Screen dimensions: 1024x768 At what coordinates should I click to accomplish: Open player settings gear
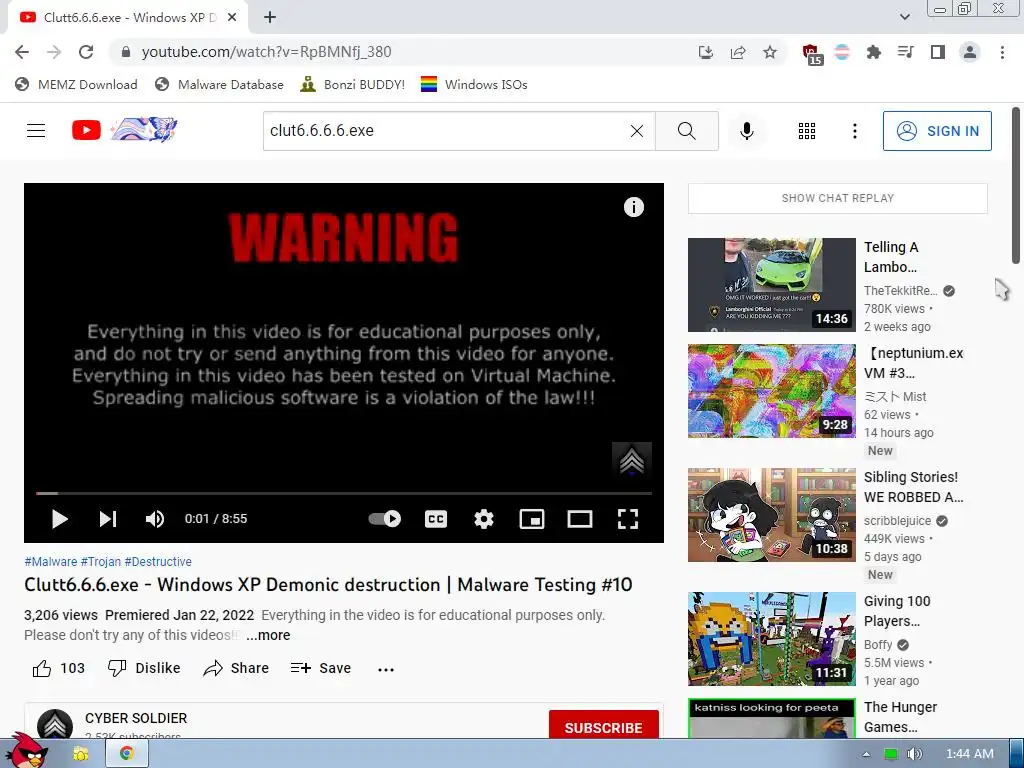point(484,519)
